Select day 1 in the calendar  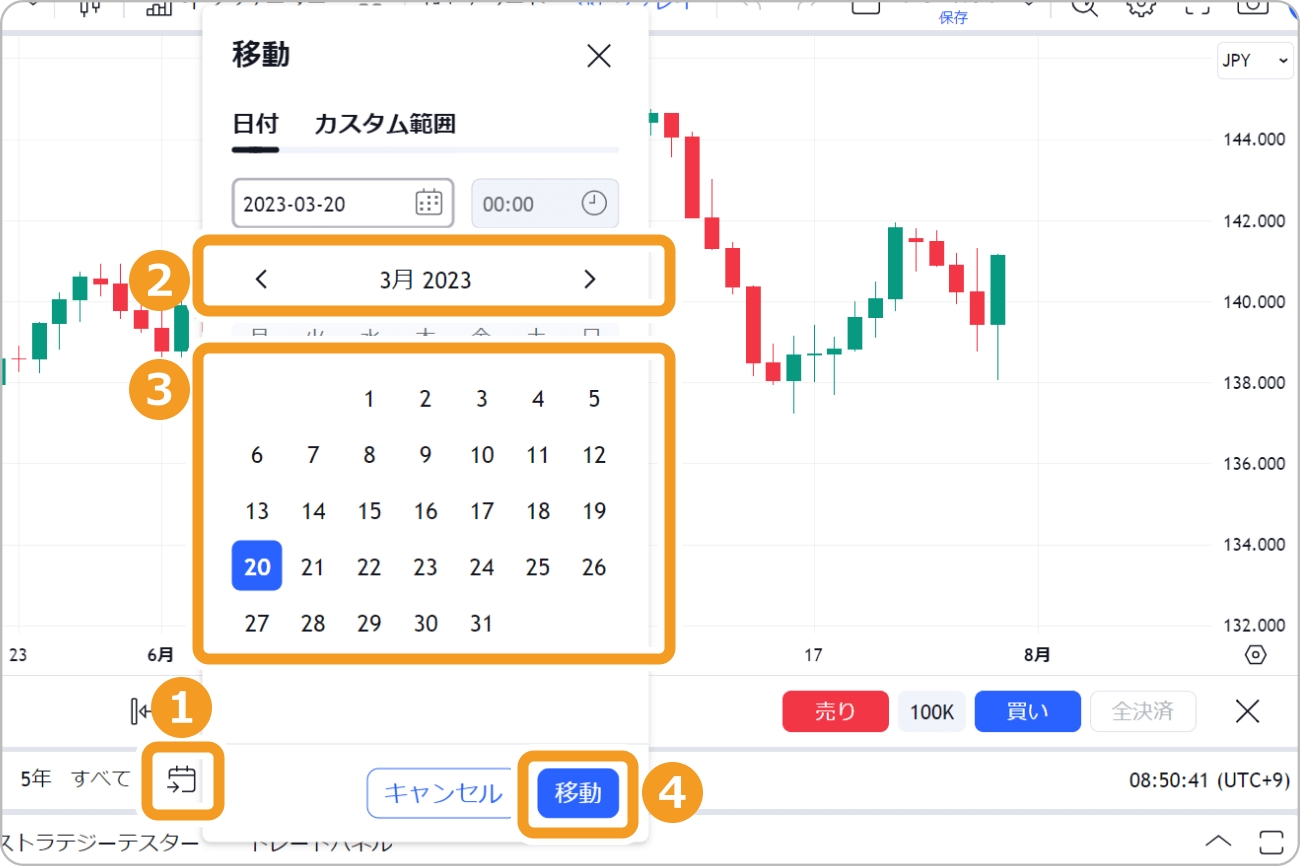369,399
